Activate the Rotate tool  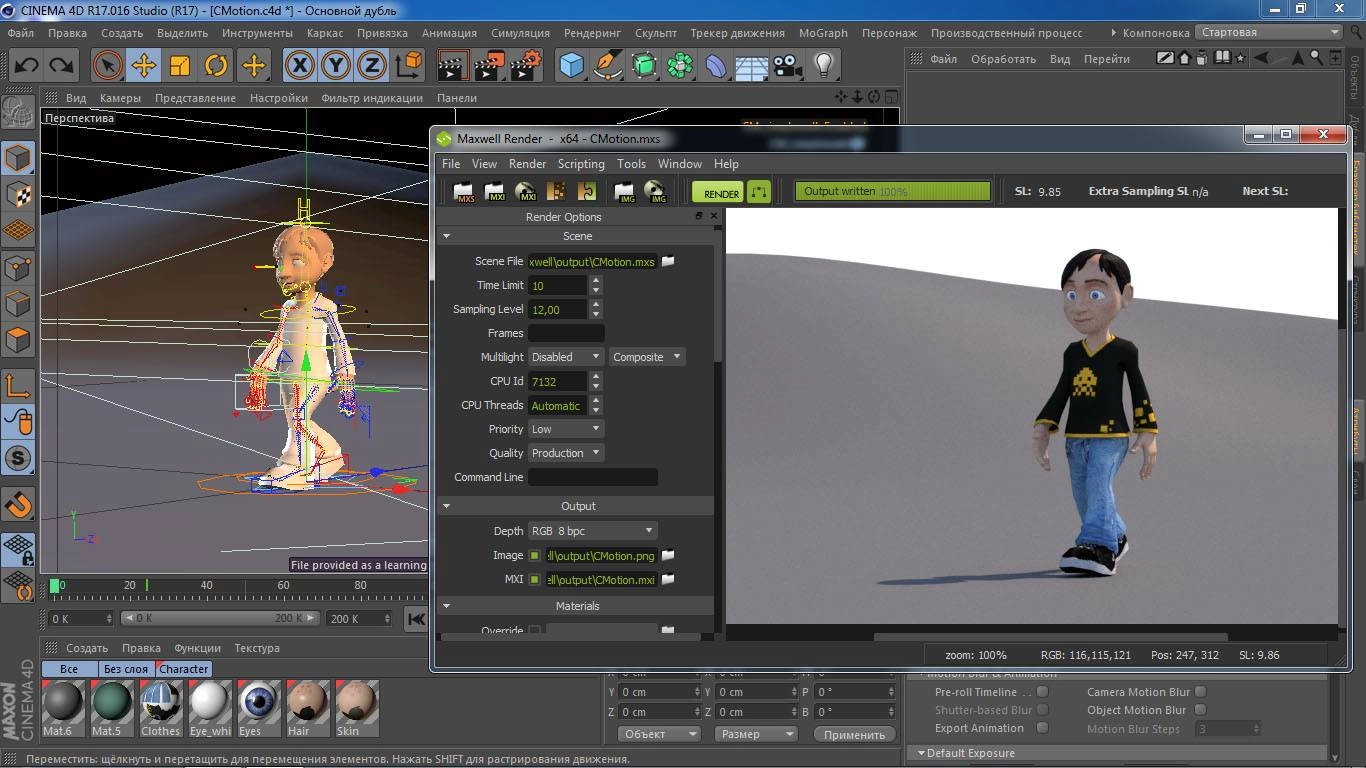click(x=216, y=66)
